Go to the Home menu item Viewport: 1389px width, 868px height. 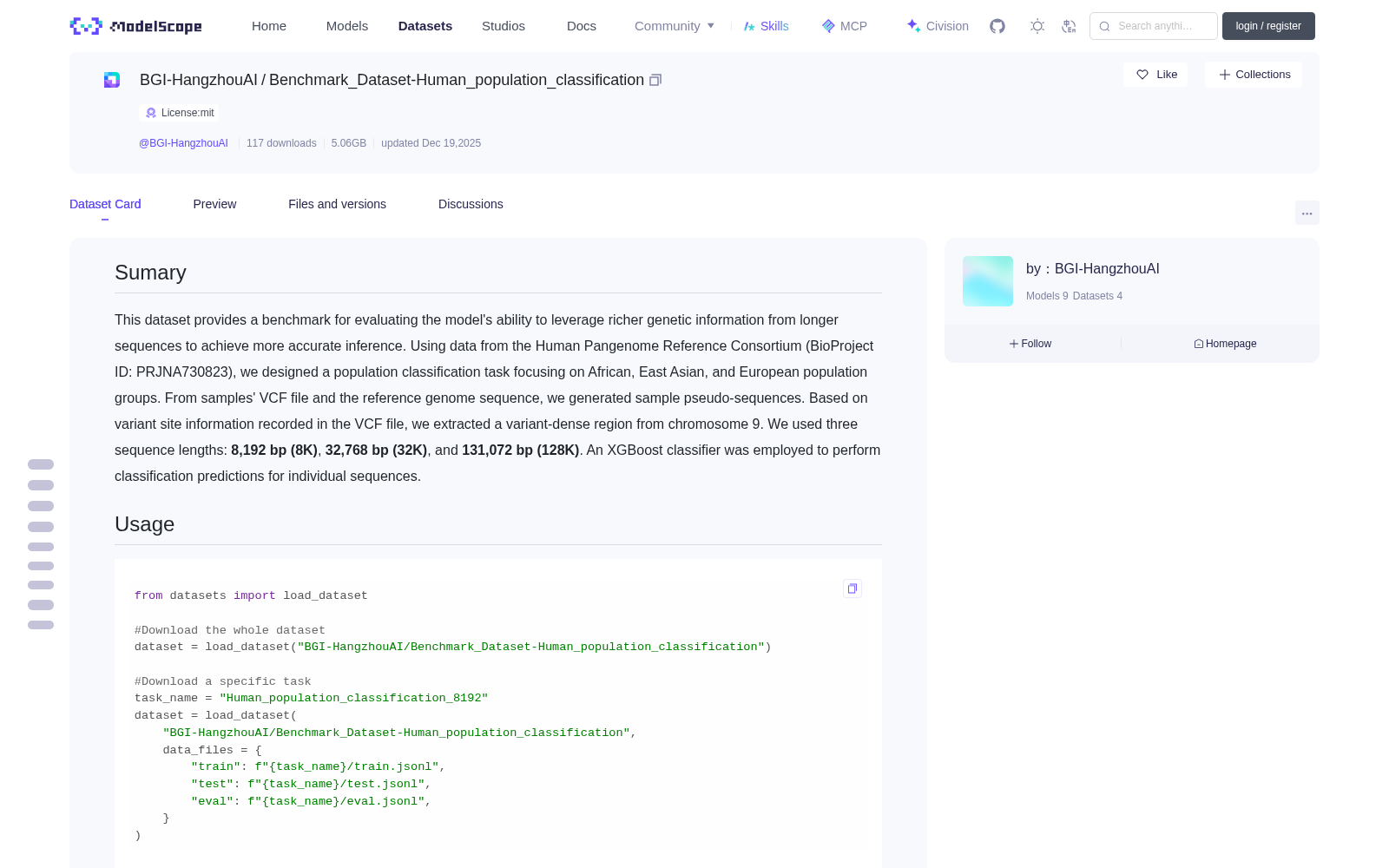(x=269, y=26)
